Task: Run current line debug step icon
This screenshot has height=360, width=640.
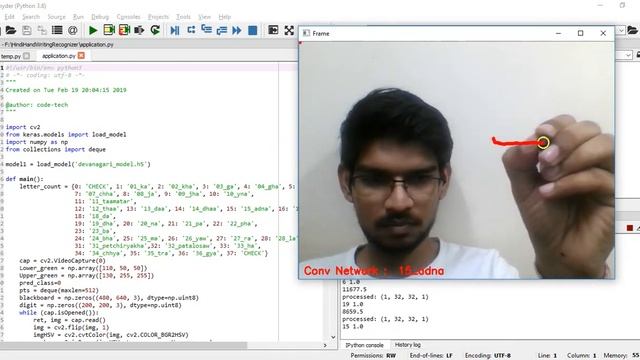Action: (x=191, y=30)
